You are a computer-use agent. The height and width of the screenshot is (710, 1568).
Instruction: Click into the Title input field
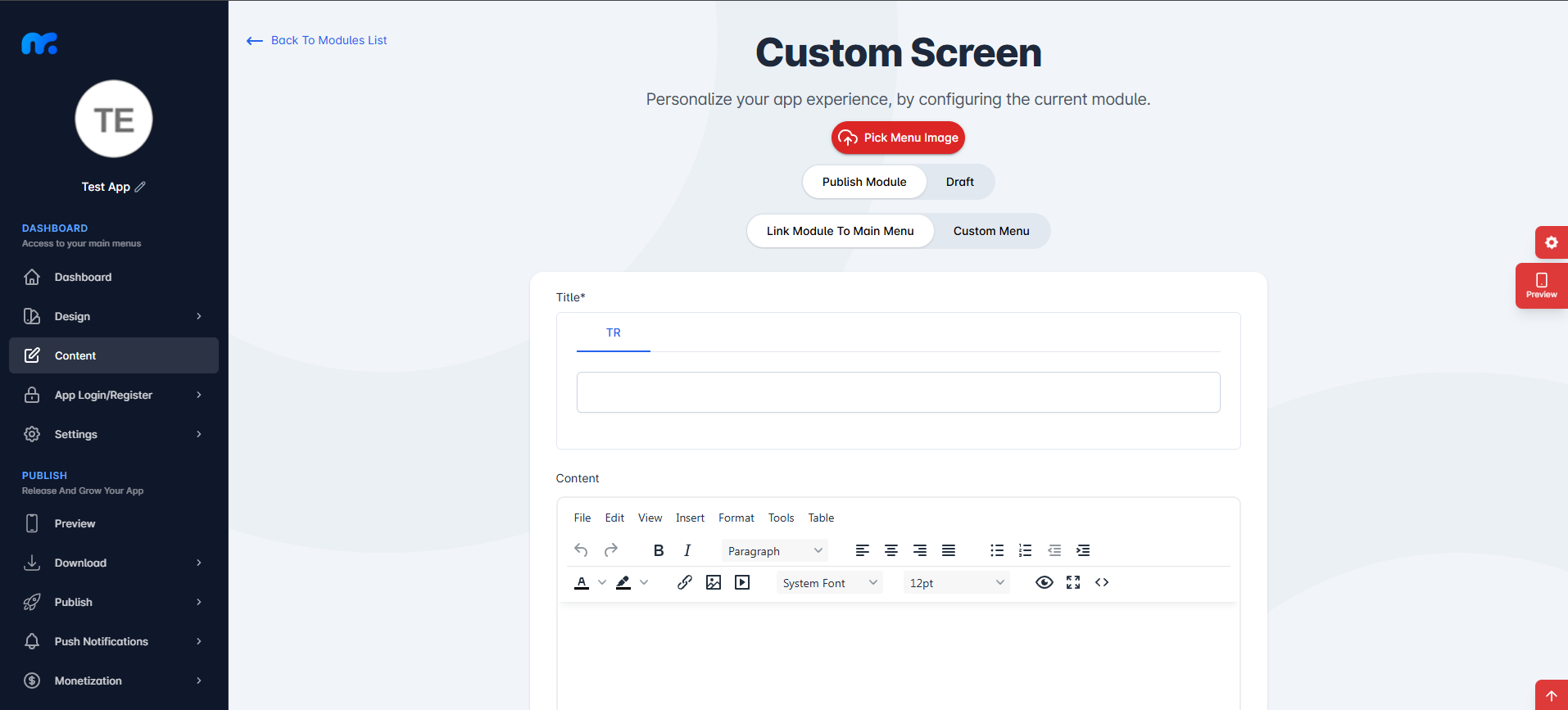click(x=898, y=392)
